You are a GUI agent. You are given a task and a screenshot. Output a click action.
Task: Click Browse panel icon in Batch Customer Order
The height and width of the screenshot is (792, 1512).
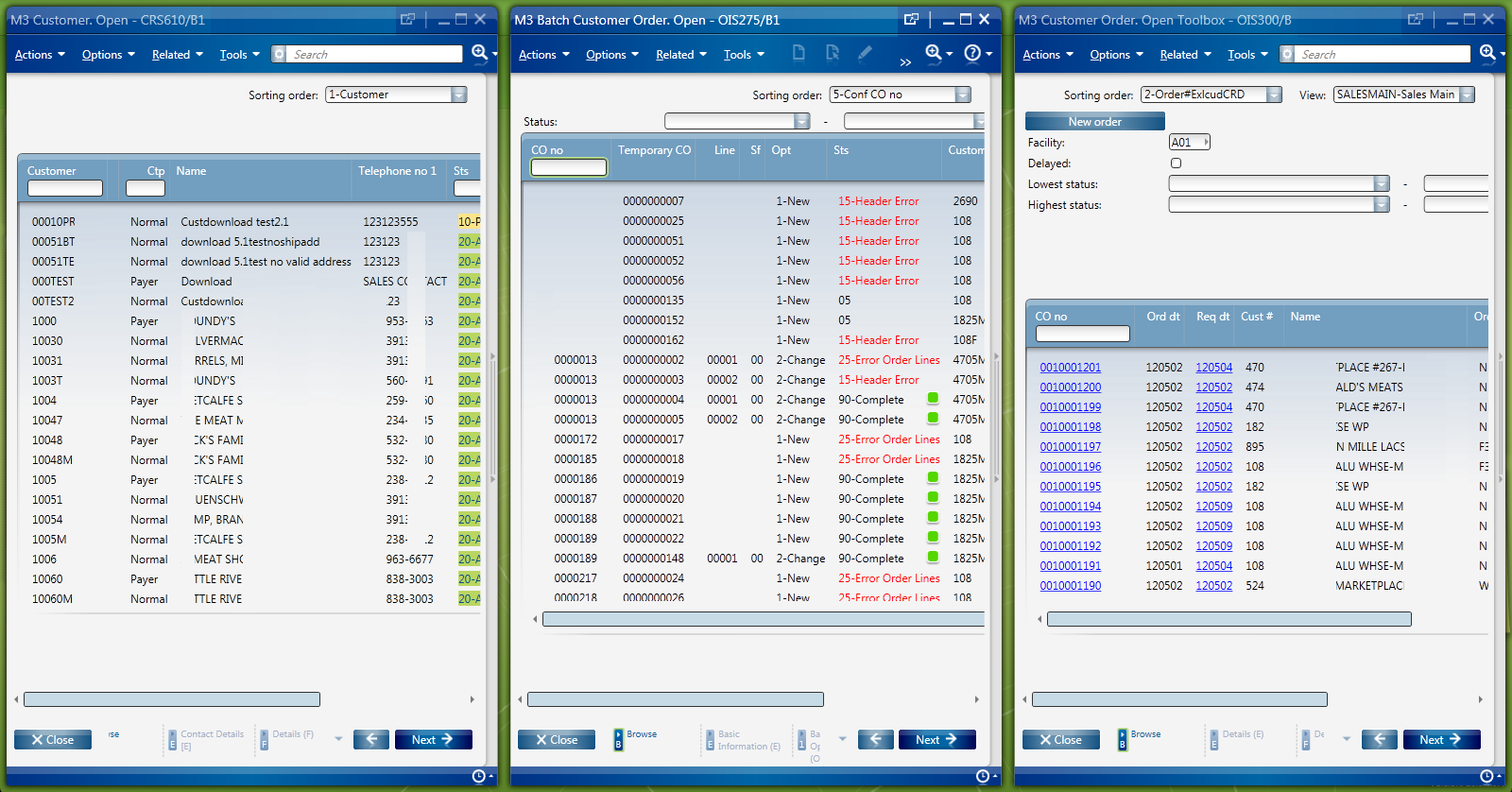pyautogui.click(x=619, y=739)
